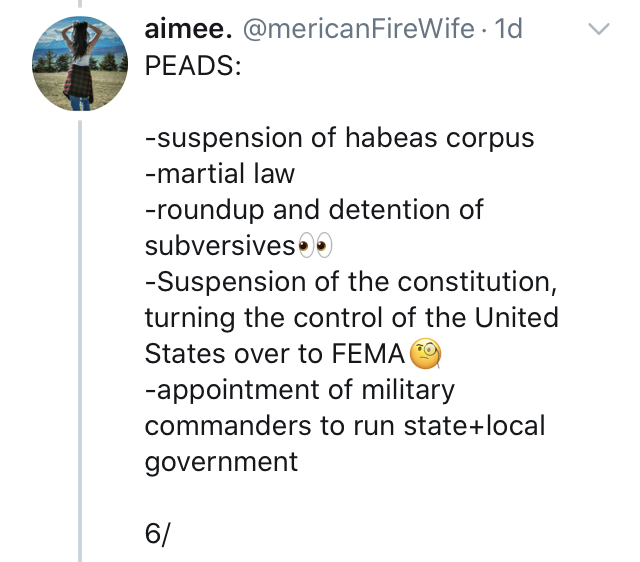The width and height of the screenshot is (640, 562).
Task: Click the thread connector line below avatar
Action: [x=80, y=341]
